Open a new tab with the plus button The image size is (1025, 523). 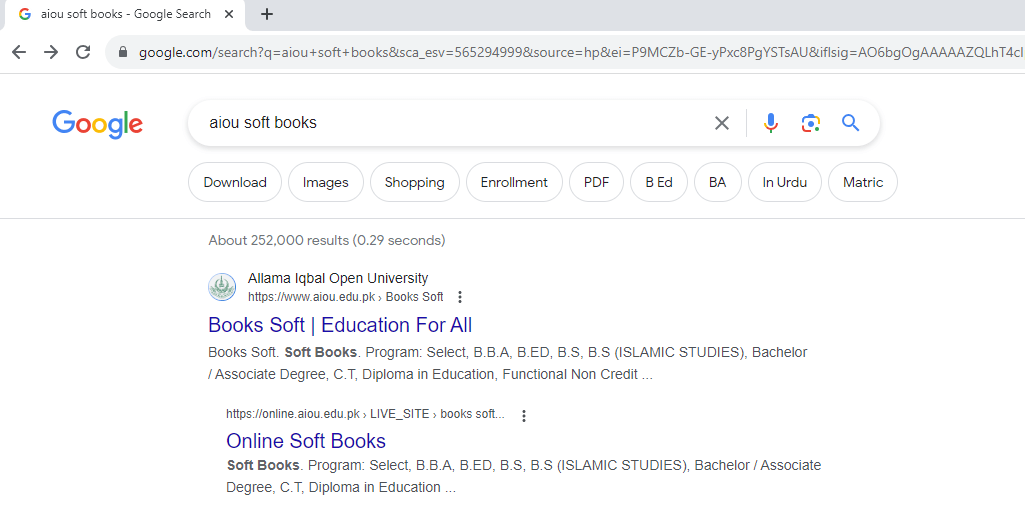pyautogui.click(x=267, y=14)
